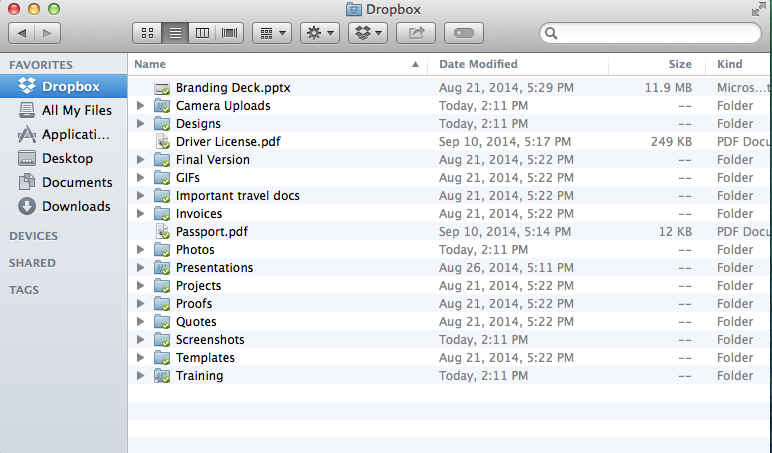Expand the Camera Uploads folder
This screenshot has height=453, width=772.
pos(140,105)
